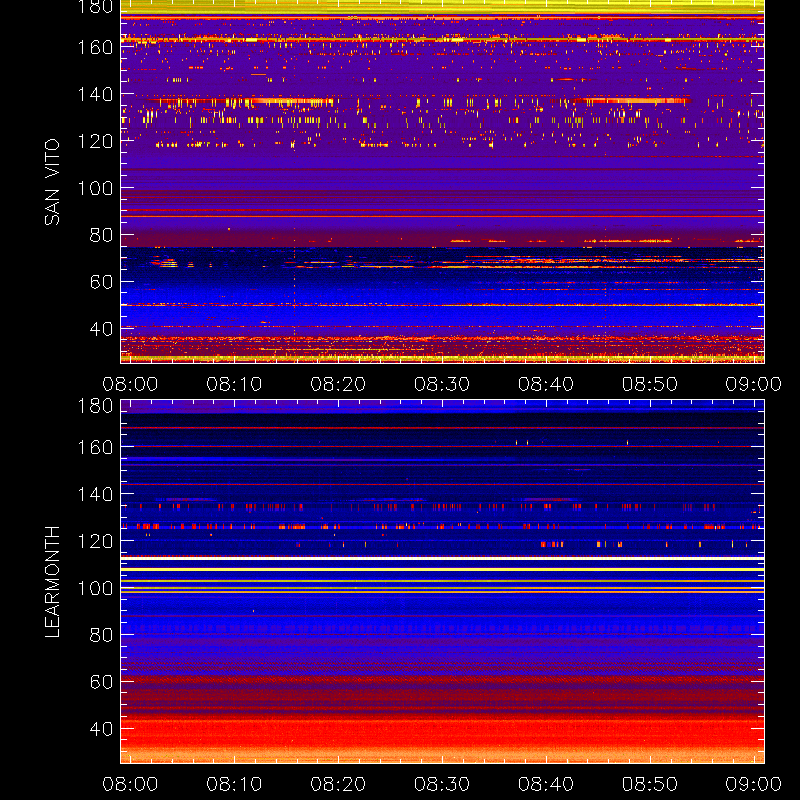Viewport: 800px width, 800px height.
Task: Click 08:30 time label of San Vito plot
Action: coord(442,384)
